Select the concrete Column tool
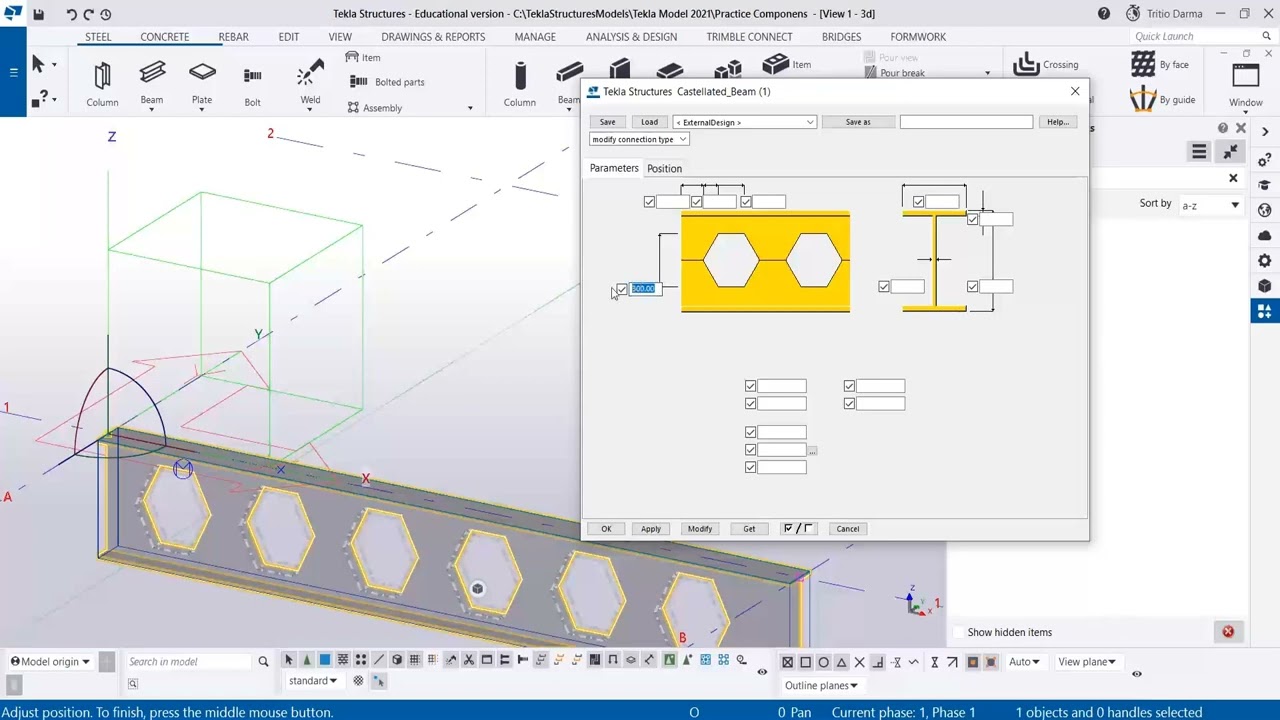This screenshot has width=1280, height=720. coord(519,84)
